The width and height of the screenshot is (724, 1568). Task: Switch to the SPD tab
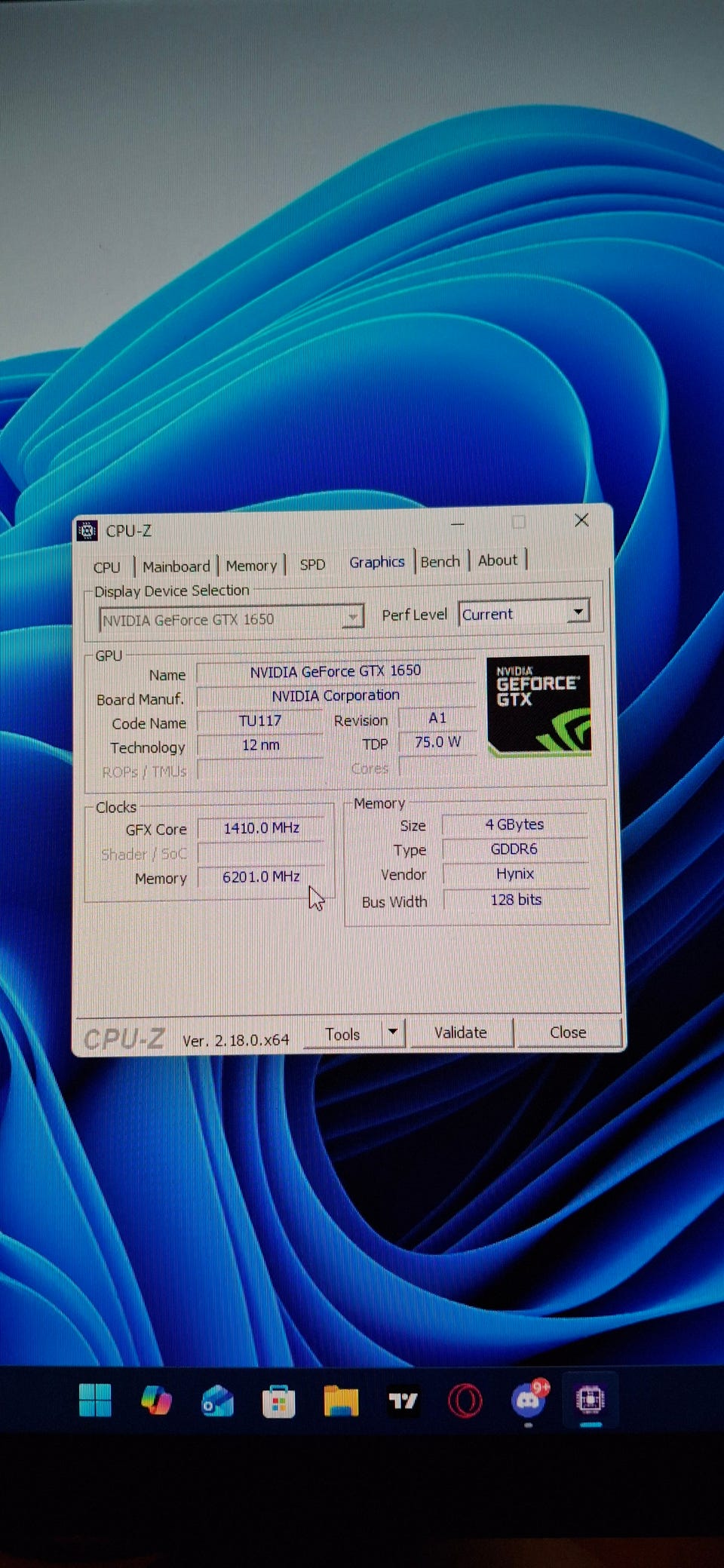click(312, 564)
